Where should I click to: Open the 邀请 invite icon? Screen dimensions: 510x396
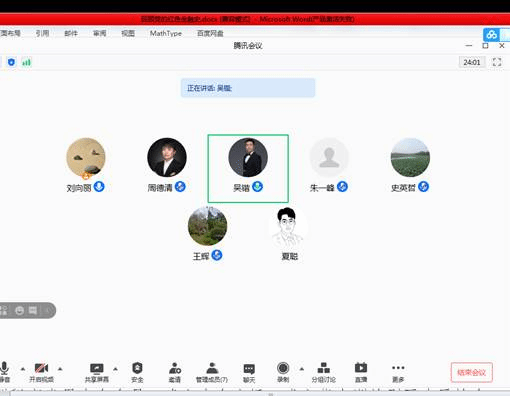175,368
